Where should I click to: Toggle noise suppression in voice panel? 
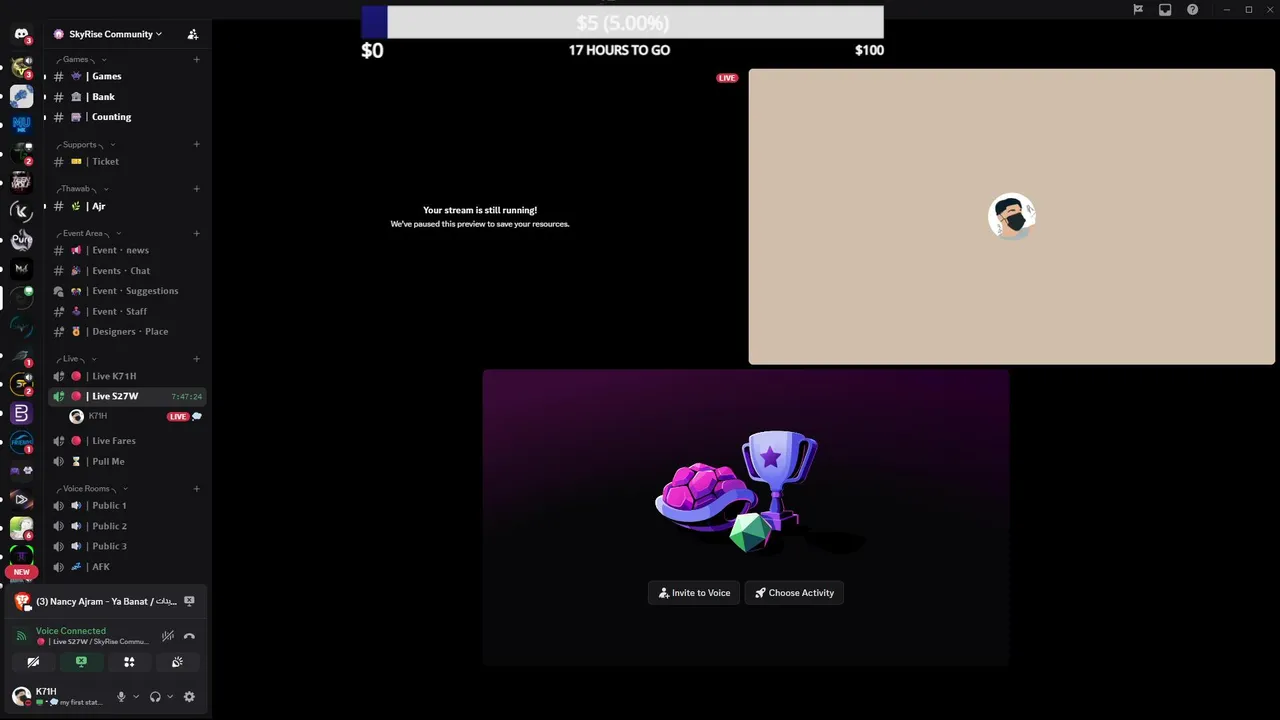(x=168, y=636)
